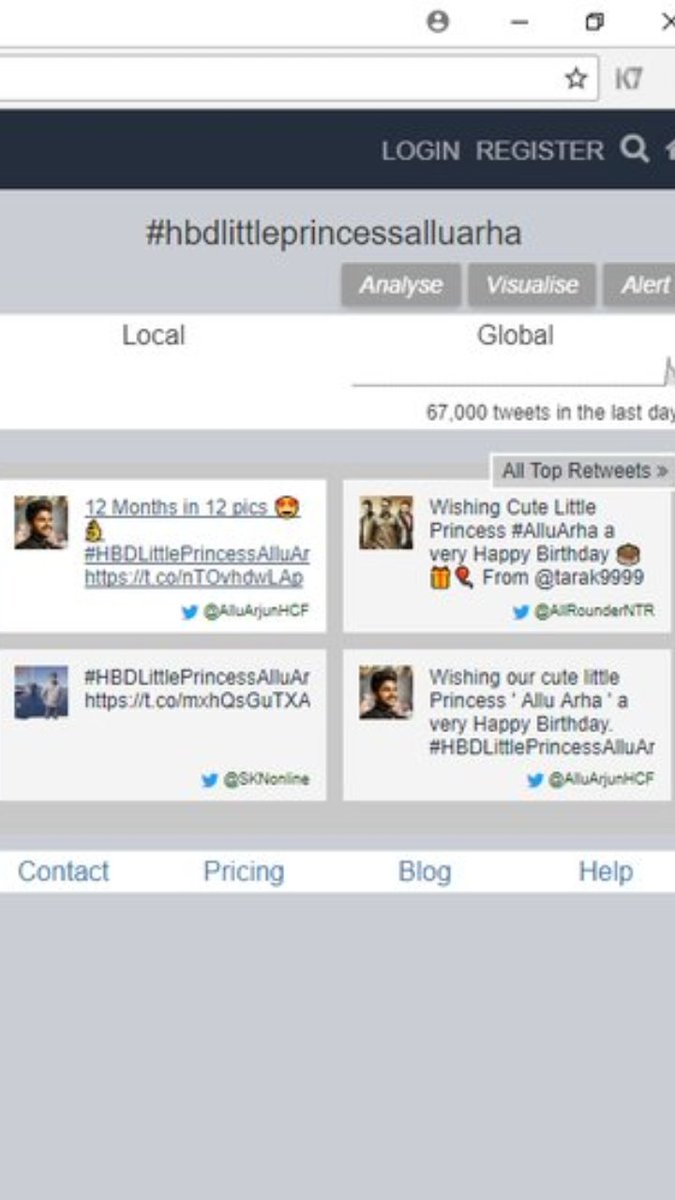Open the Blog footer link

click(x=424, y=872)
